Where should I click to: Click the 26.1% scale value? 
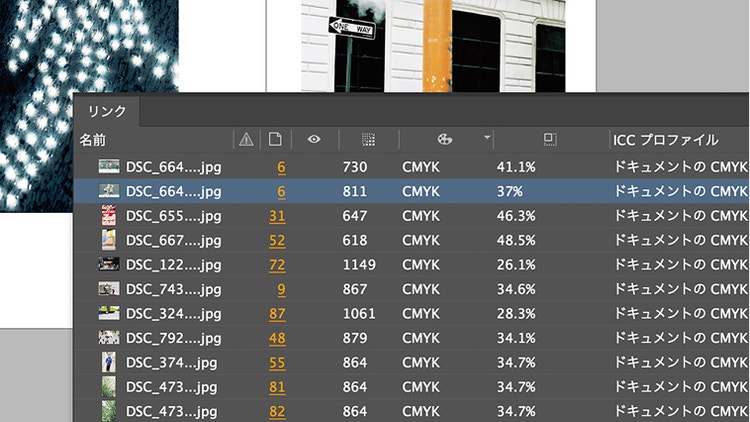(x=516, y=265)
